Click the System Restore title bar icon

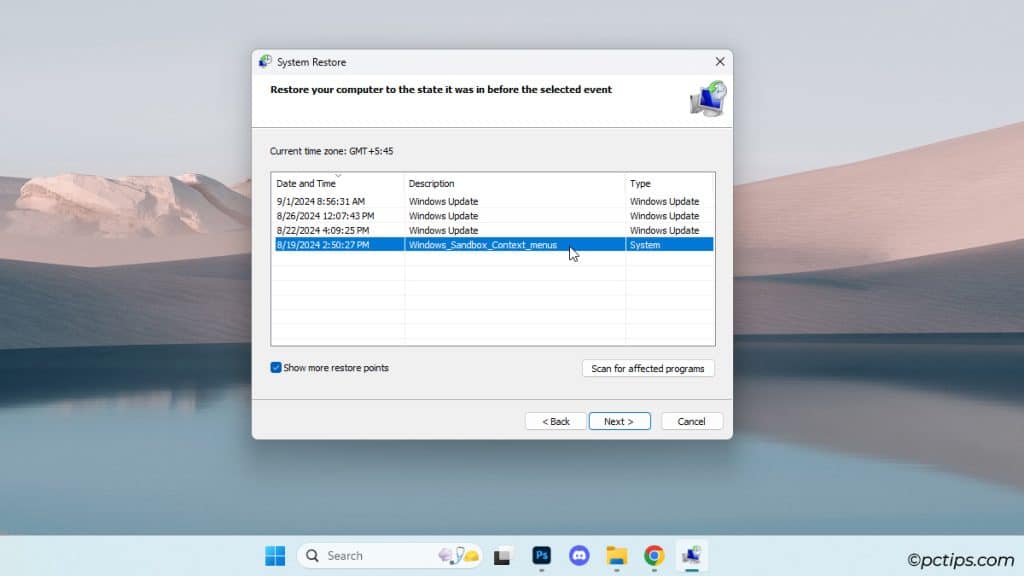265,62
